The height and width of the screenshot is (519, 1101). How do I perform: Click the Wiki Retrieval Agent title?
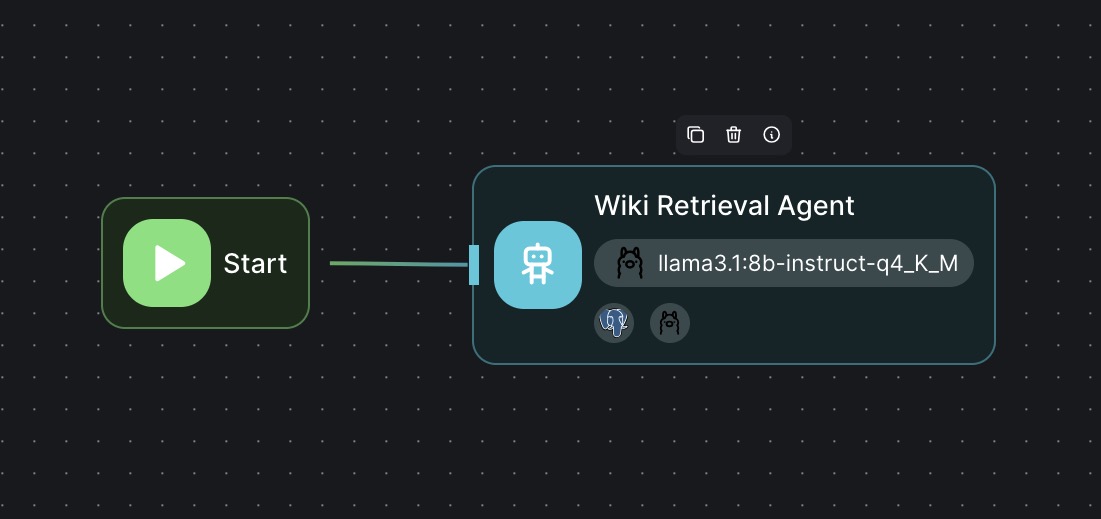[724, 206]
